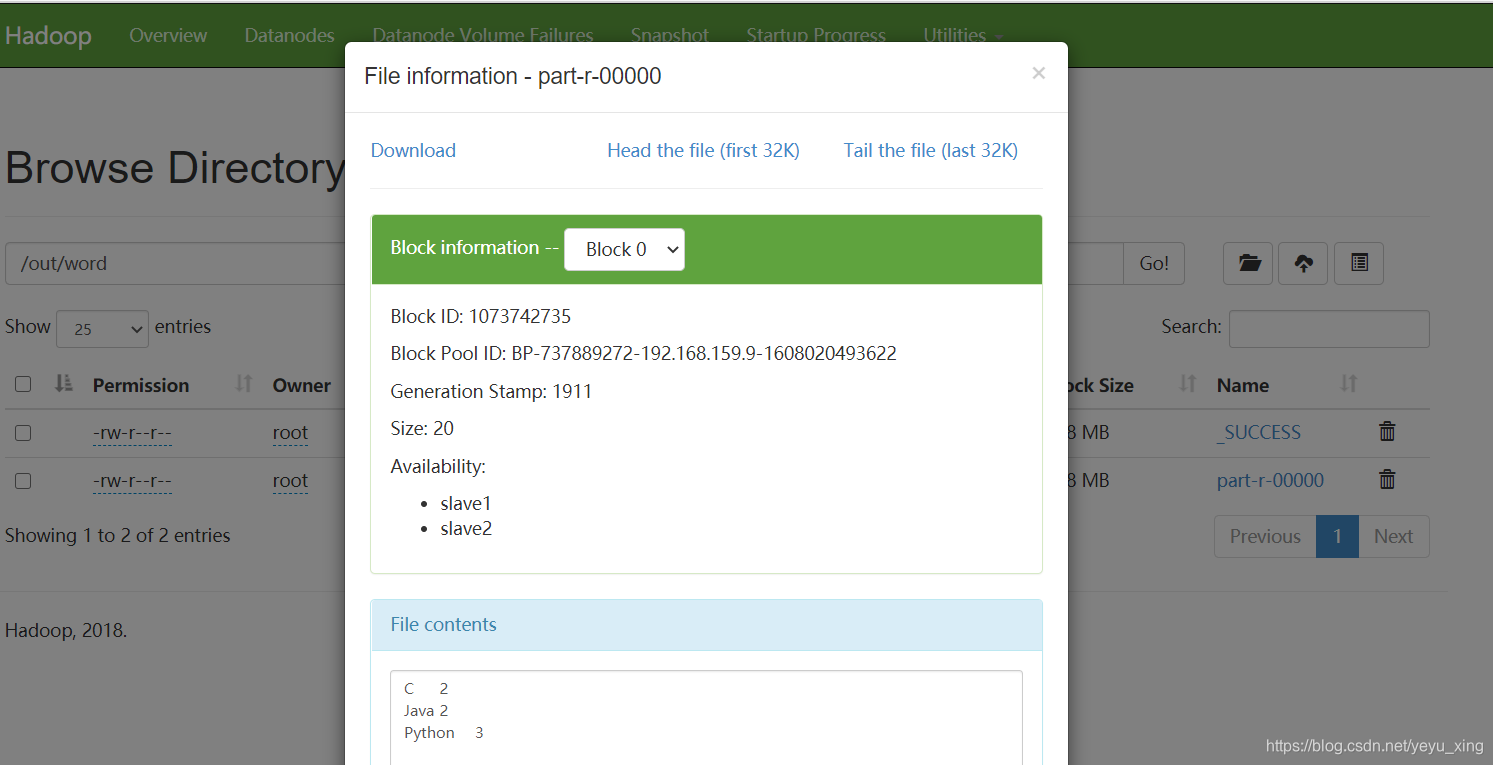
Task: Open the part-r-00000 file link
Action: (x=1270, y=480)
